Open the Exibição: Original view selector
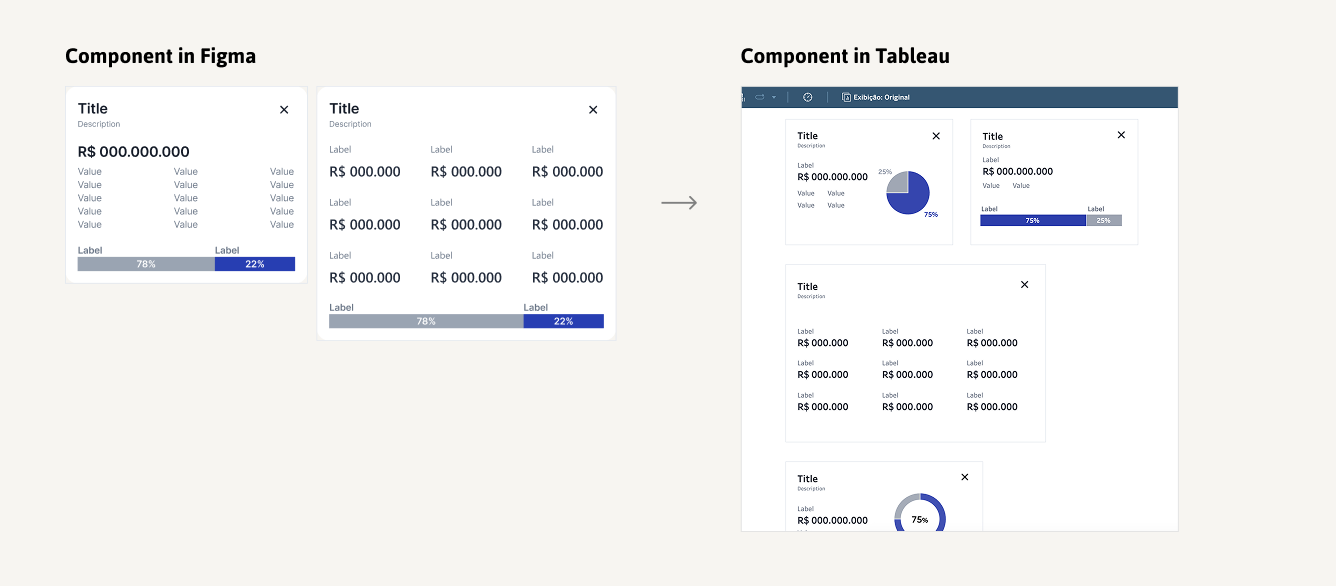1336x586 pixels. [876, 97]
